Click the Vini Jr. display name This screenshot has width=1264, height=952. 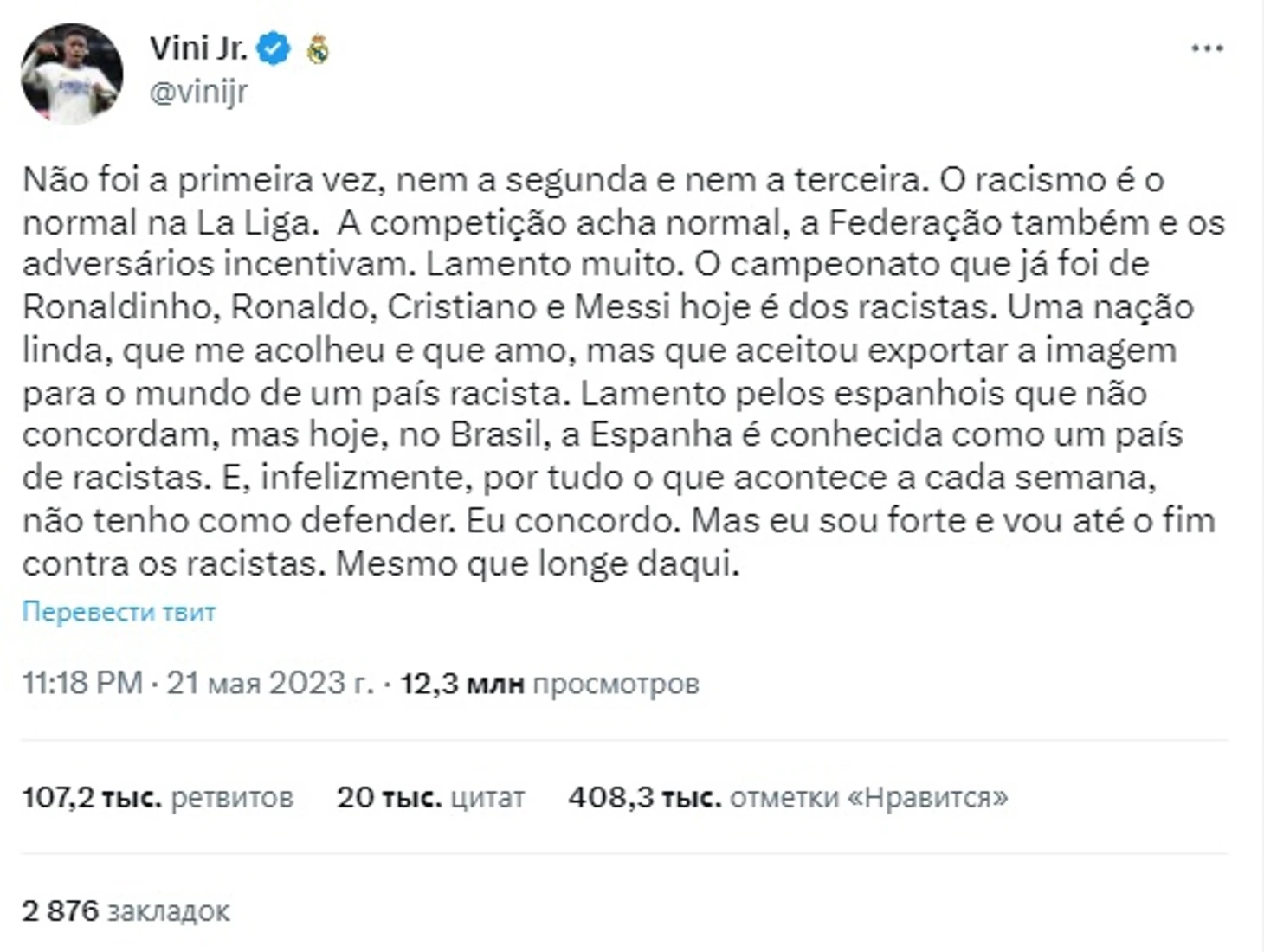(x=198, y=48)
